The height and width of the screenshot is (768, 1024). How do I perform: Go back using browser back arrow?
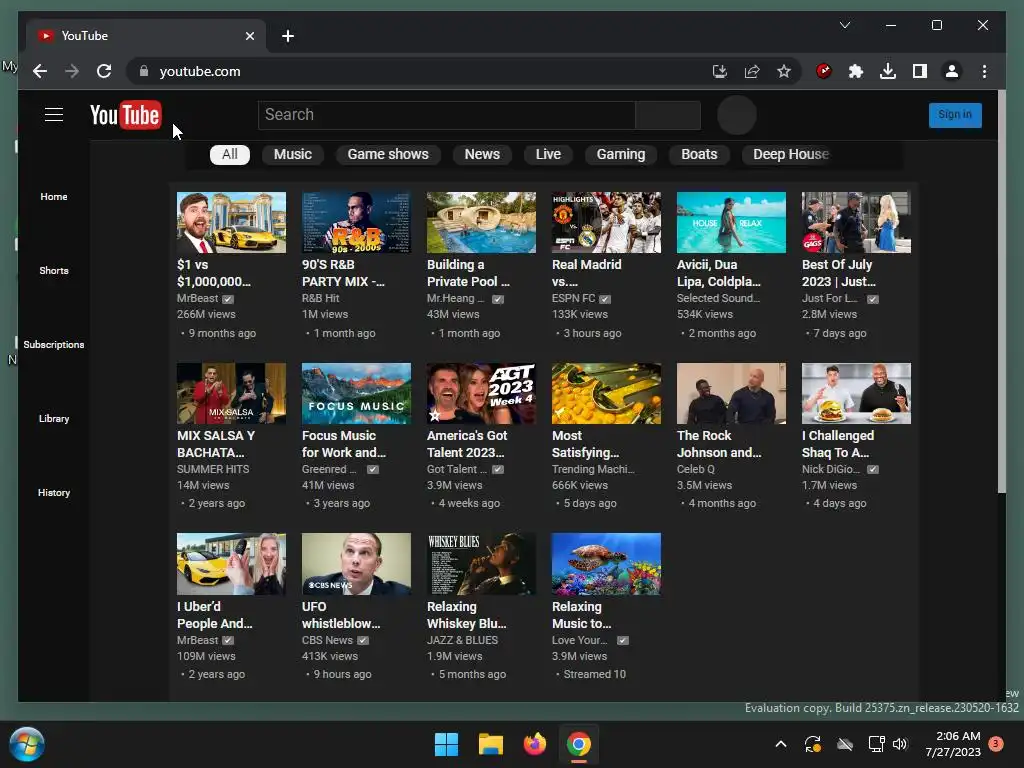[40, 71]
